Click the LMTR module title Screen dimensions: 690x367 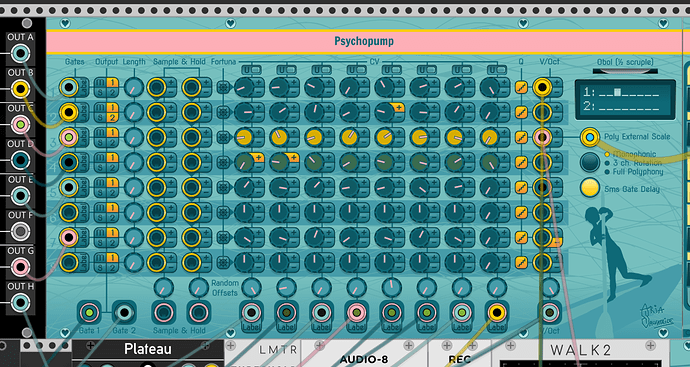click(278, 350)
